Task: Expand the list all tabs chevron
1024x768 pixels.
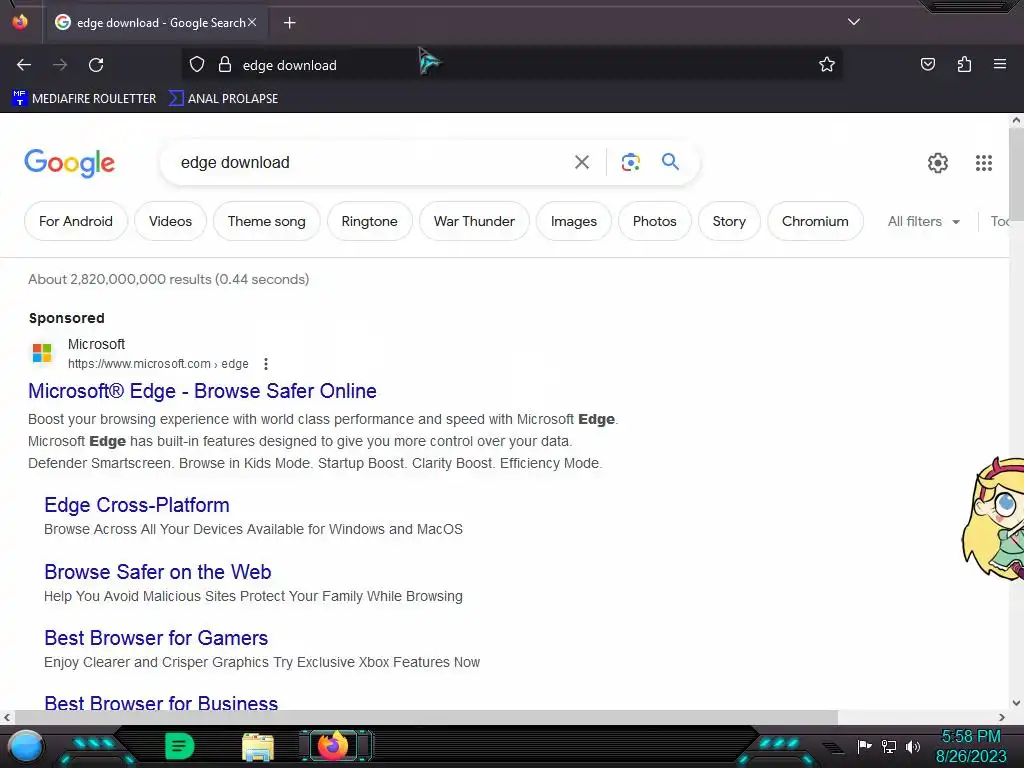Action: [854, 22]
